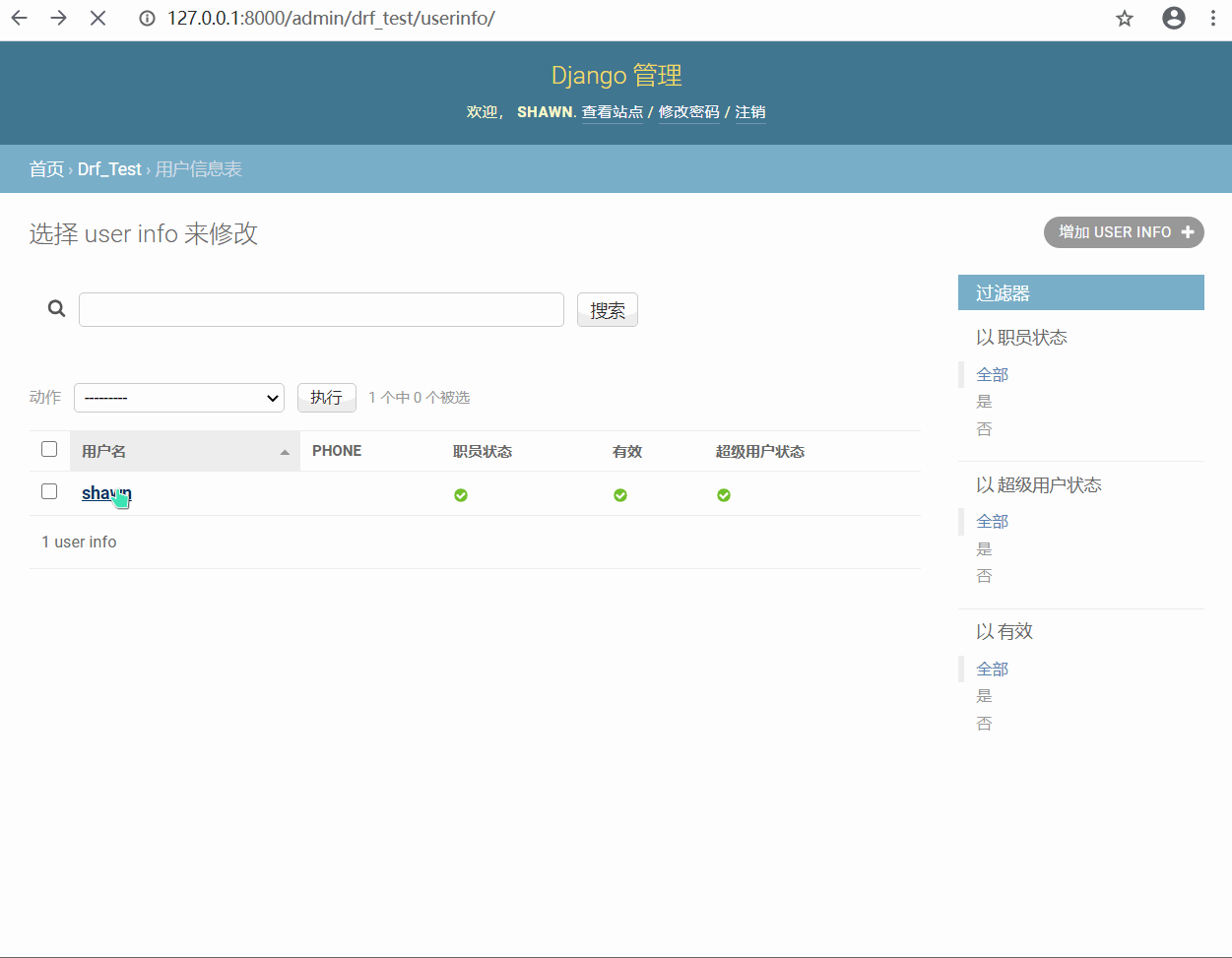Filter 以职员状态 by 是
The image size is (1232, 958).
[x=984, y=402]
